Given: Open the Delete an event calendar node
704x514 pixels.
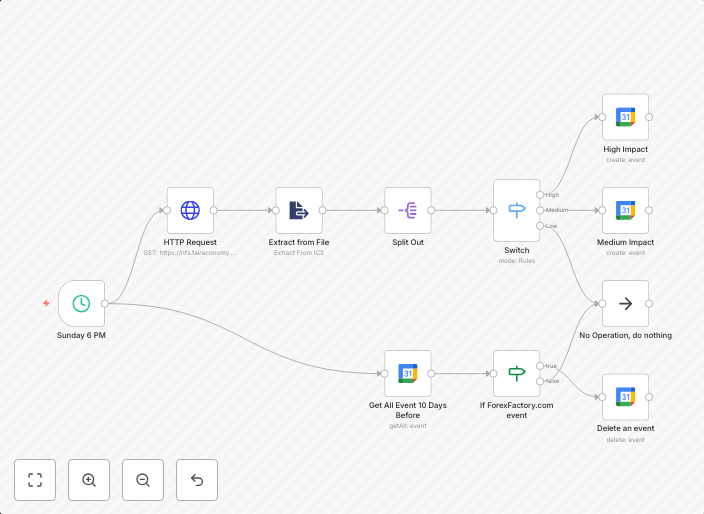Looking at the screenshot, I should tap(625, 397).
